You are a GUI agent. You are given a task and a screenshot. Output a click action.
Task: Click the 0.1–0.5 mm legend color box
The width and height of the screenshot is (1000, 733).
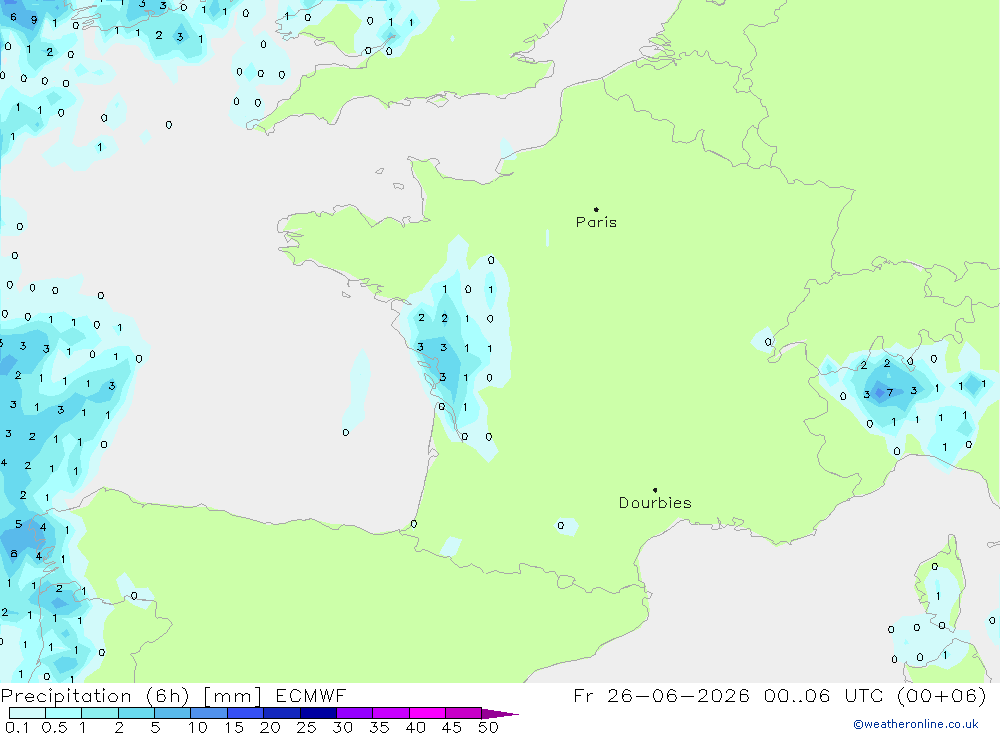click(27, 713)
